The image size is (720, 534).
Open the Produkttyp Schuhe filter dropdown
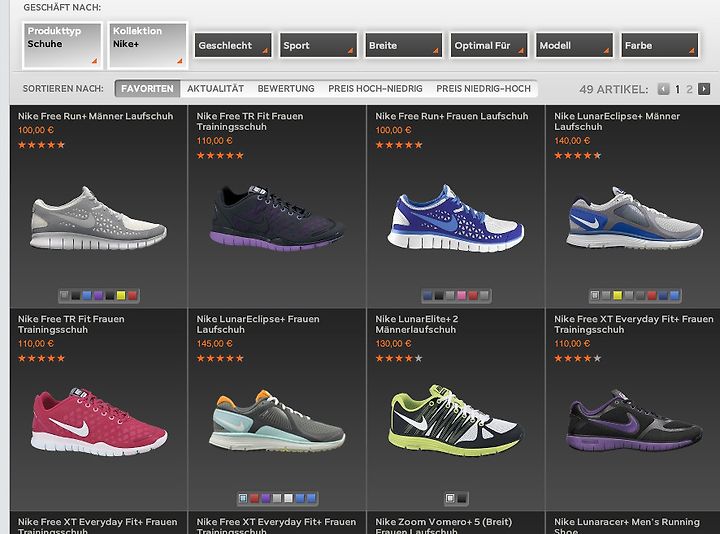click(62, 45)
